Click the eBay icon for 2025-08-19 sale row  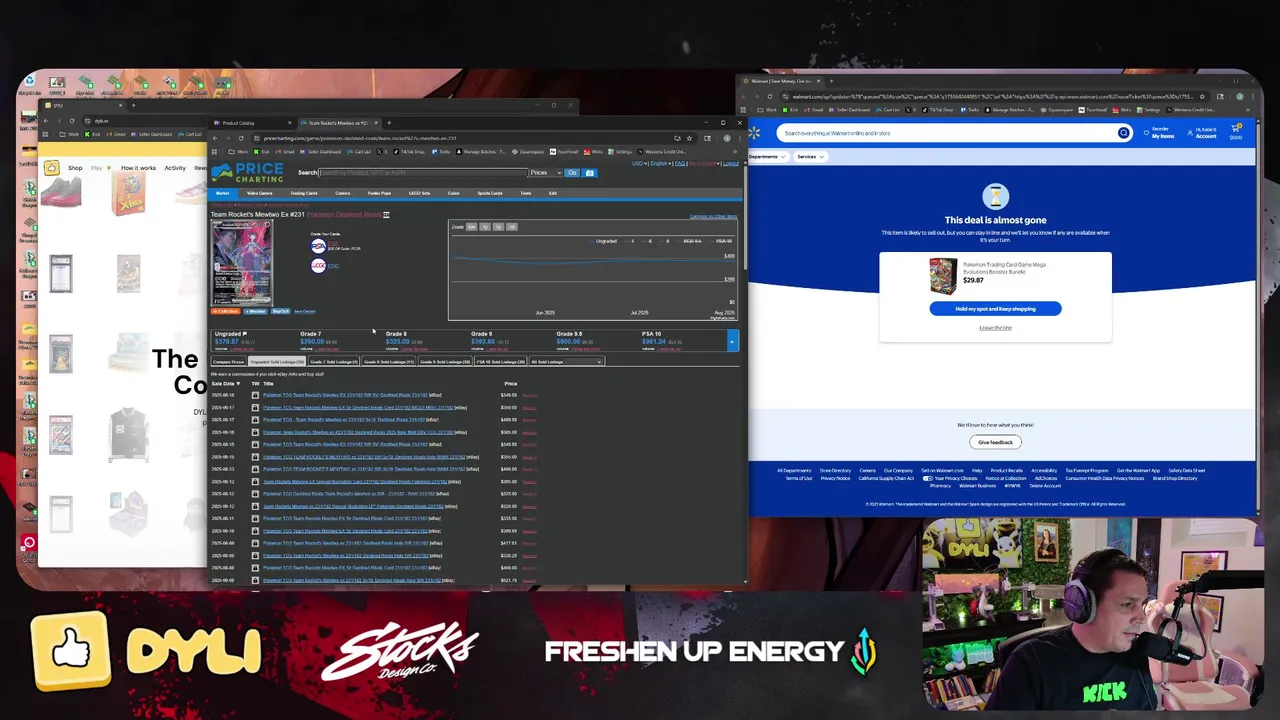tap(255, 395)
